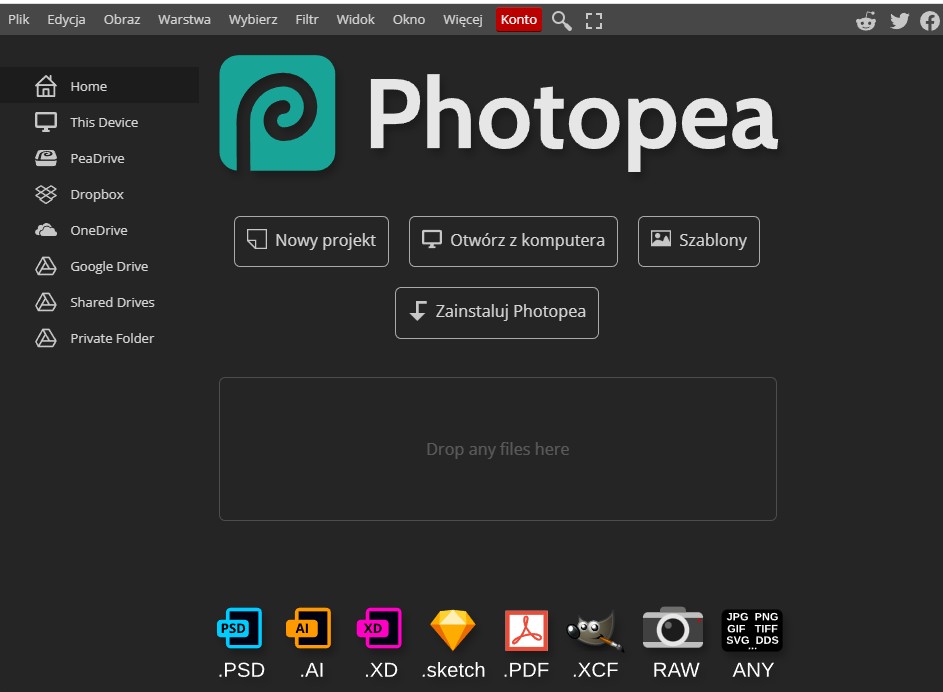Click the .PSD format icon

(x=239, y=628)
